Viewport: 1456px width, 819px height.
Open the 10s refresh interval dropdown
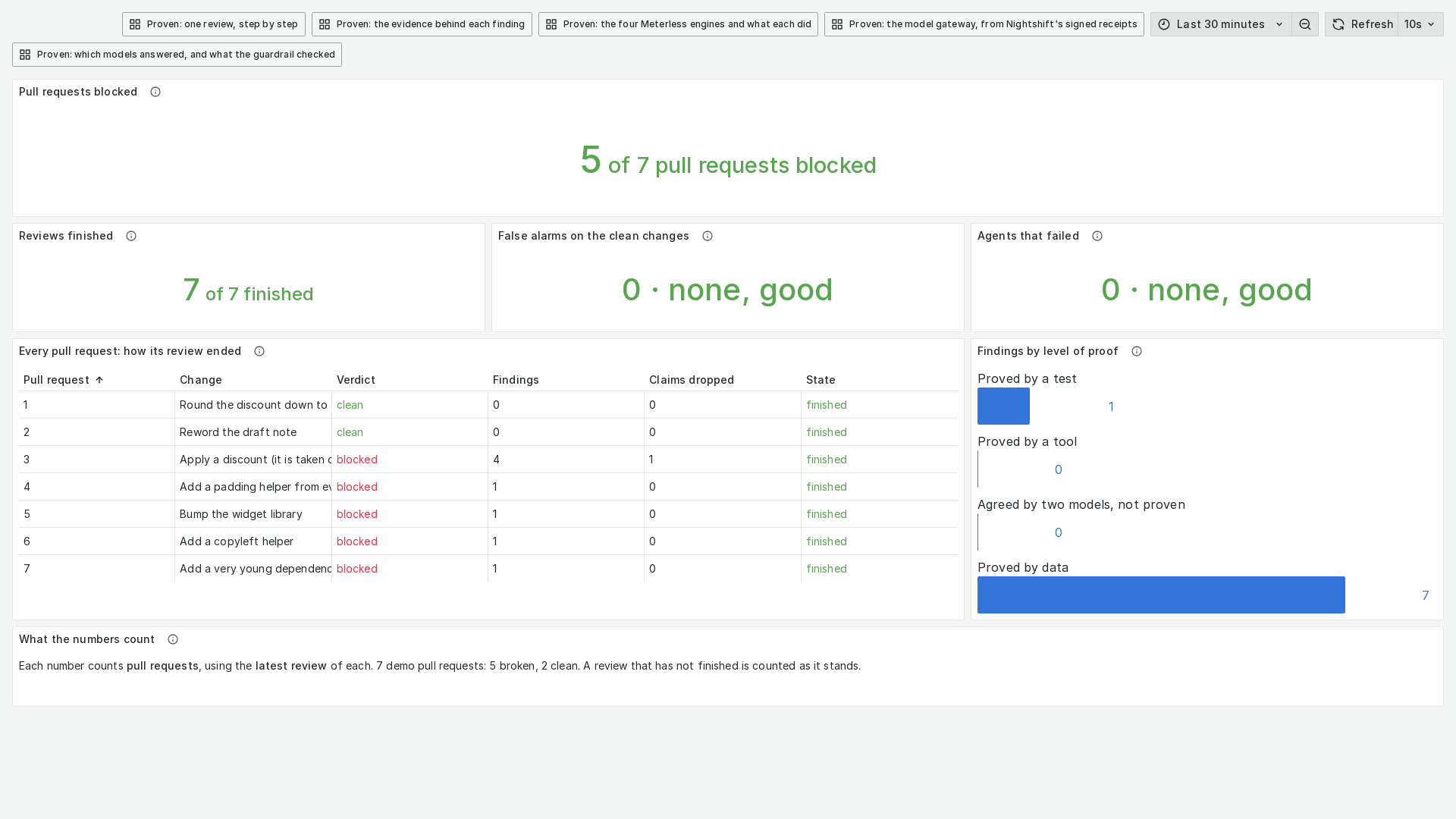pos(1420,24)
